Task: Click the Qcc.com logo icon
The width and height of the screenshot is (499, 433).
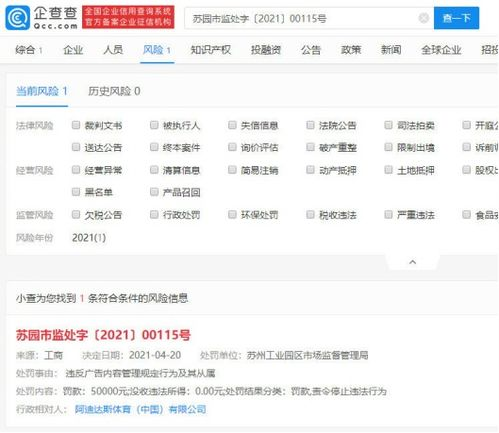Action: click(17, 18)
